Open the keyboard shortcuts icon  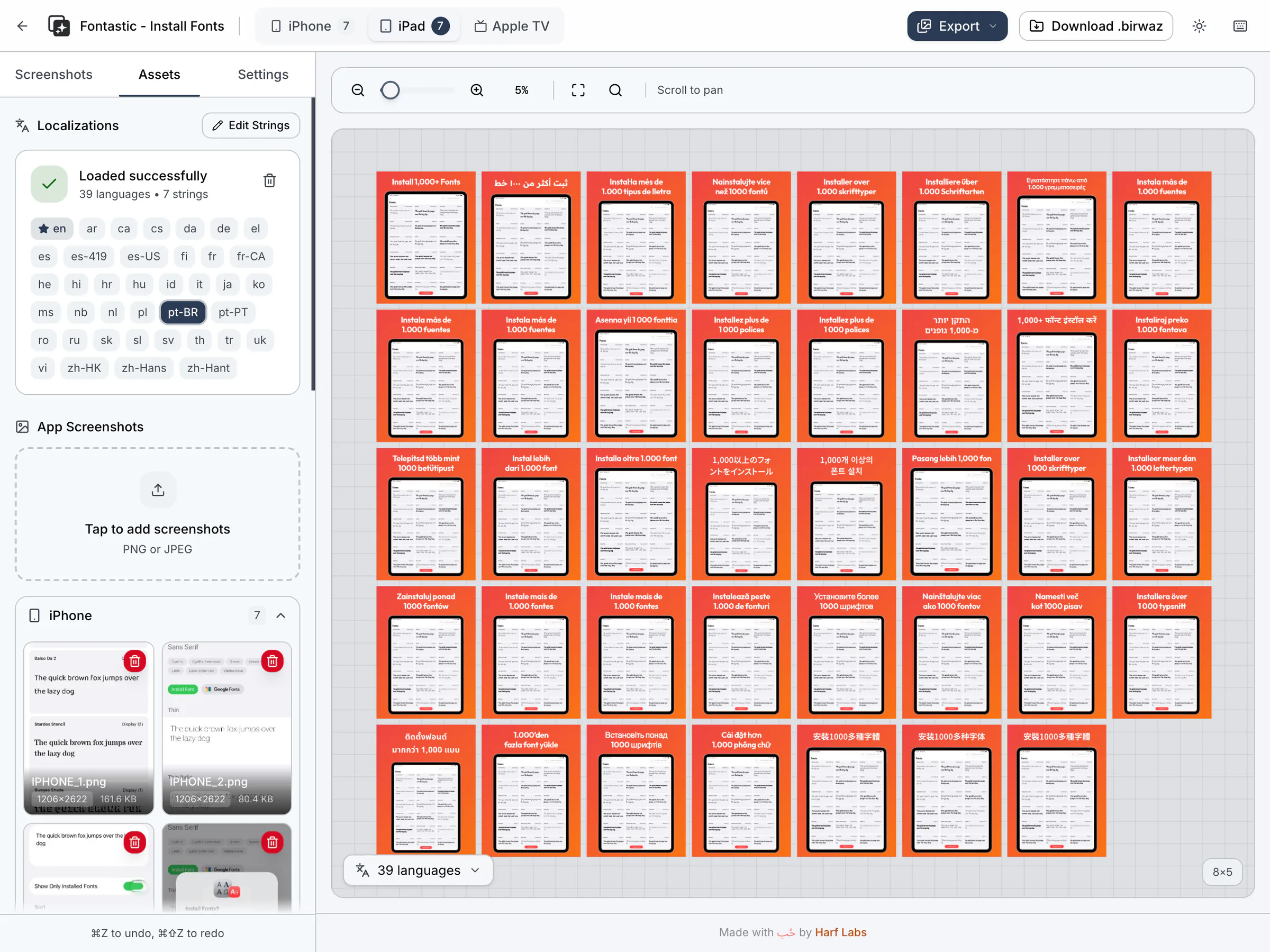1239,26
